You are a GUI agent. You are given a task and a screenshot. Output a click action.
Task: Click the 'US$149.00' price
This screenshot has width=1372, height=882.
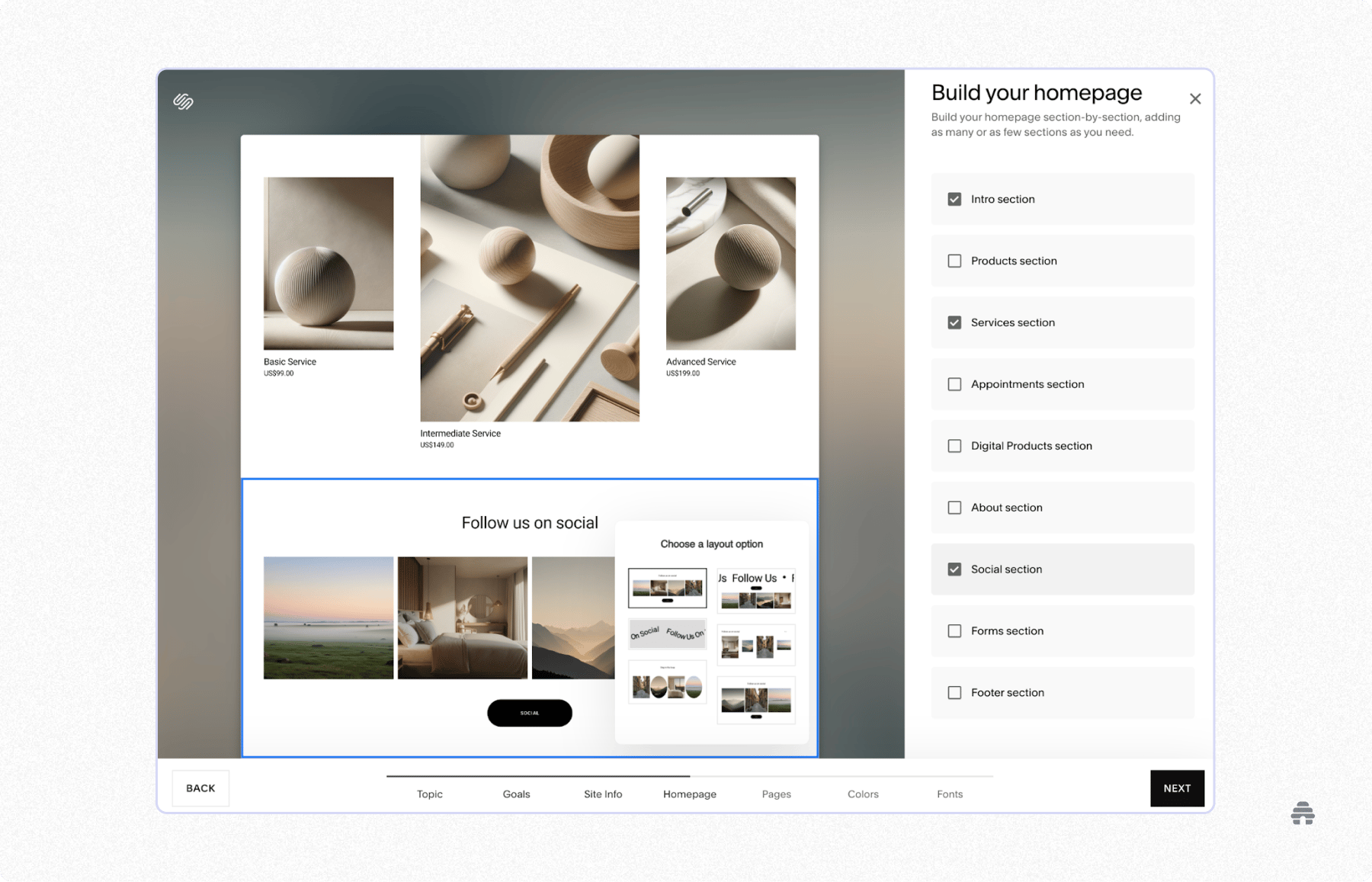pos(437,445)
